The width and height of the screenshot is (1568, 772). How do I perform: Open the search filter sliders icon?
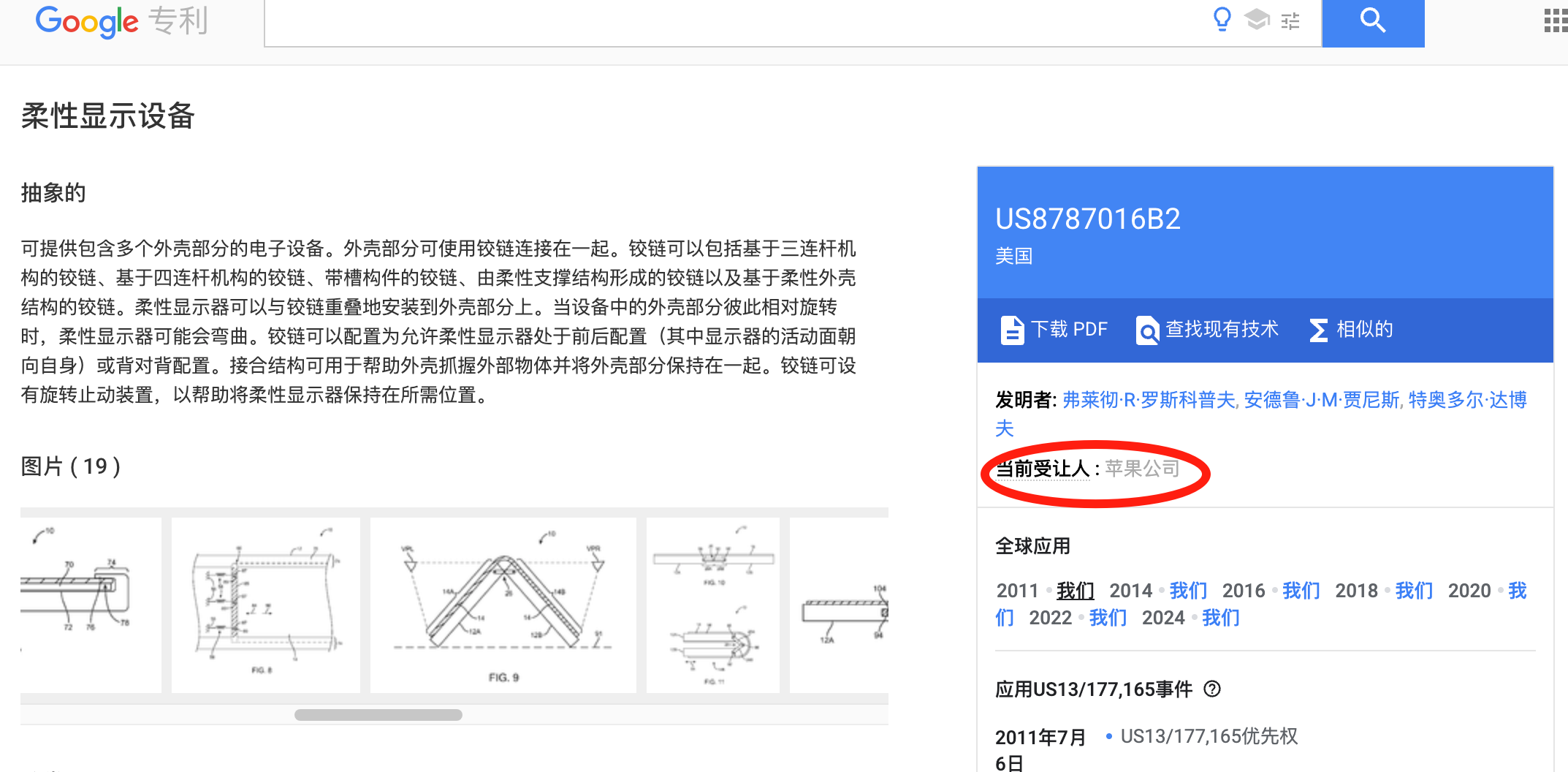1290,21
